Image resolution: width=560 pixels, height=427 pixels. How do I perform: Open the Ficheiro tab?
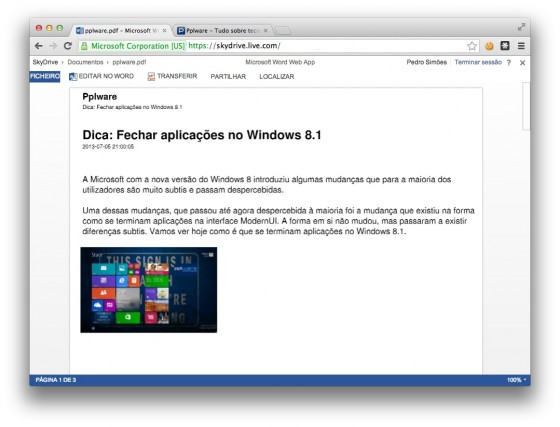click(x=45, y=76)
